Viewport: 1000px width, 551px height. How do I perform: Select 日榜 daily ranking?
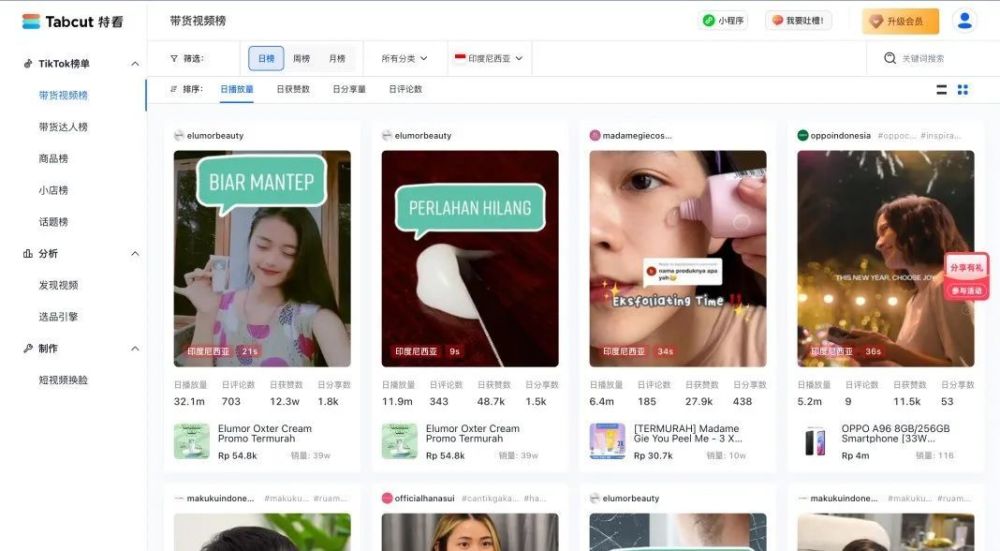click(x=266, y=58)
